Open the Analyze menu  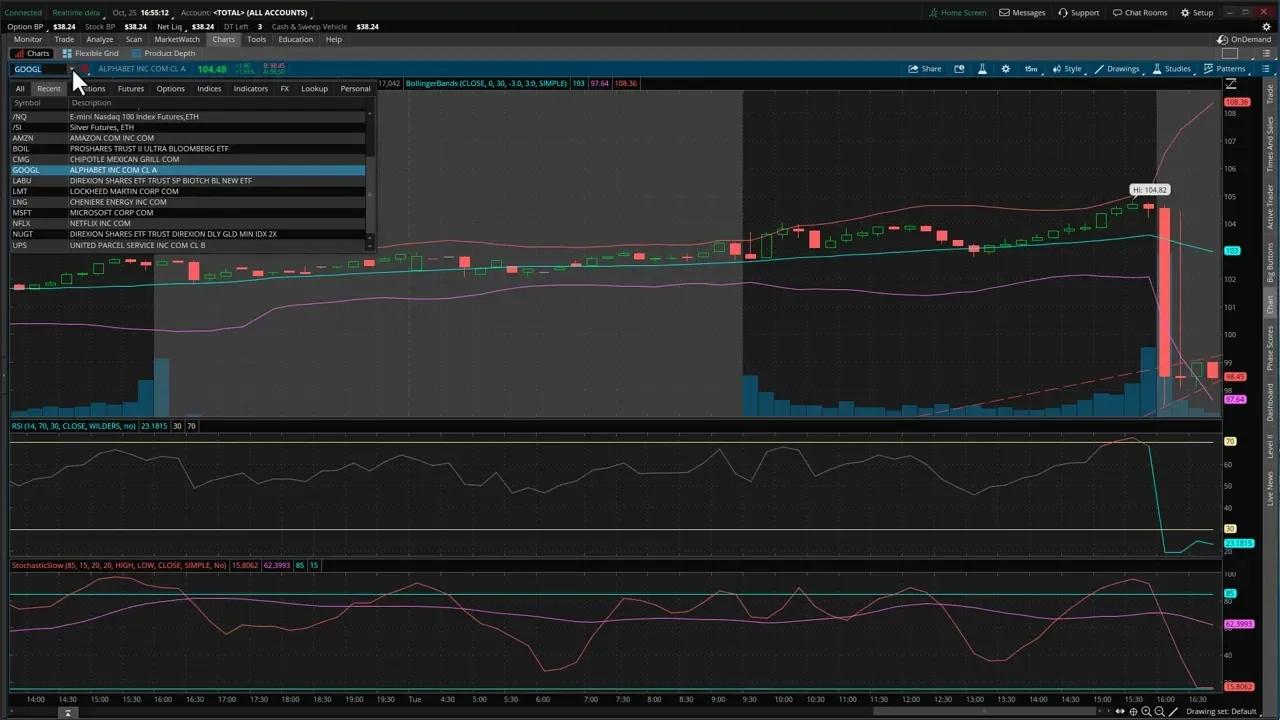pos(99,39)
